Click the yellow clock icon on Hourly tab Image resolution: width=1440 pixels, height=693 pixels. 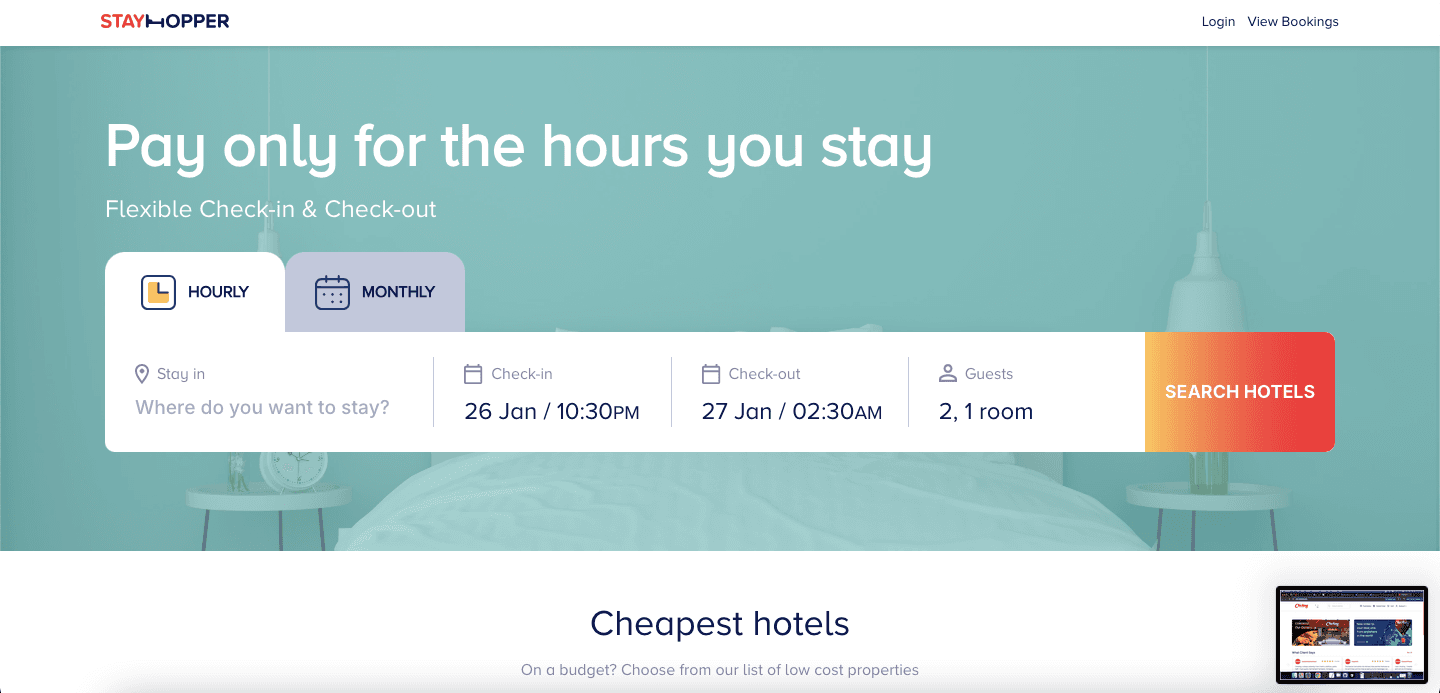158,292
